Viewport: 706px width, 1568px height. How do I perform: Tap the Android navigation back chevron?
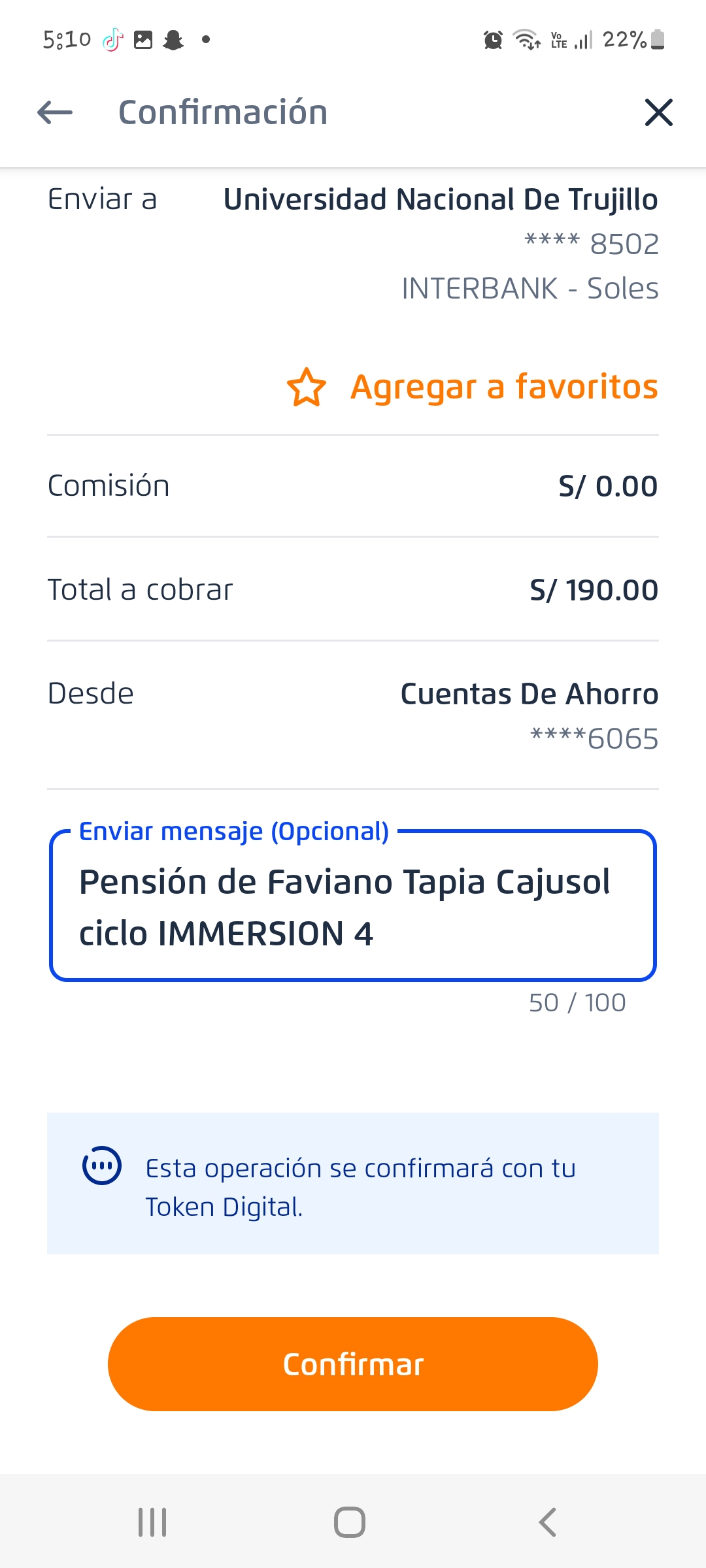548,1522
